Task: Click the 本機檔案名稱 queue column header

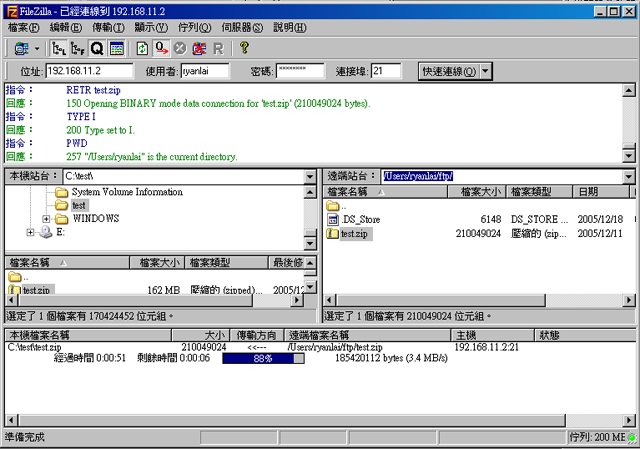Action: (x=88, y=336)
